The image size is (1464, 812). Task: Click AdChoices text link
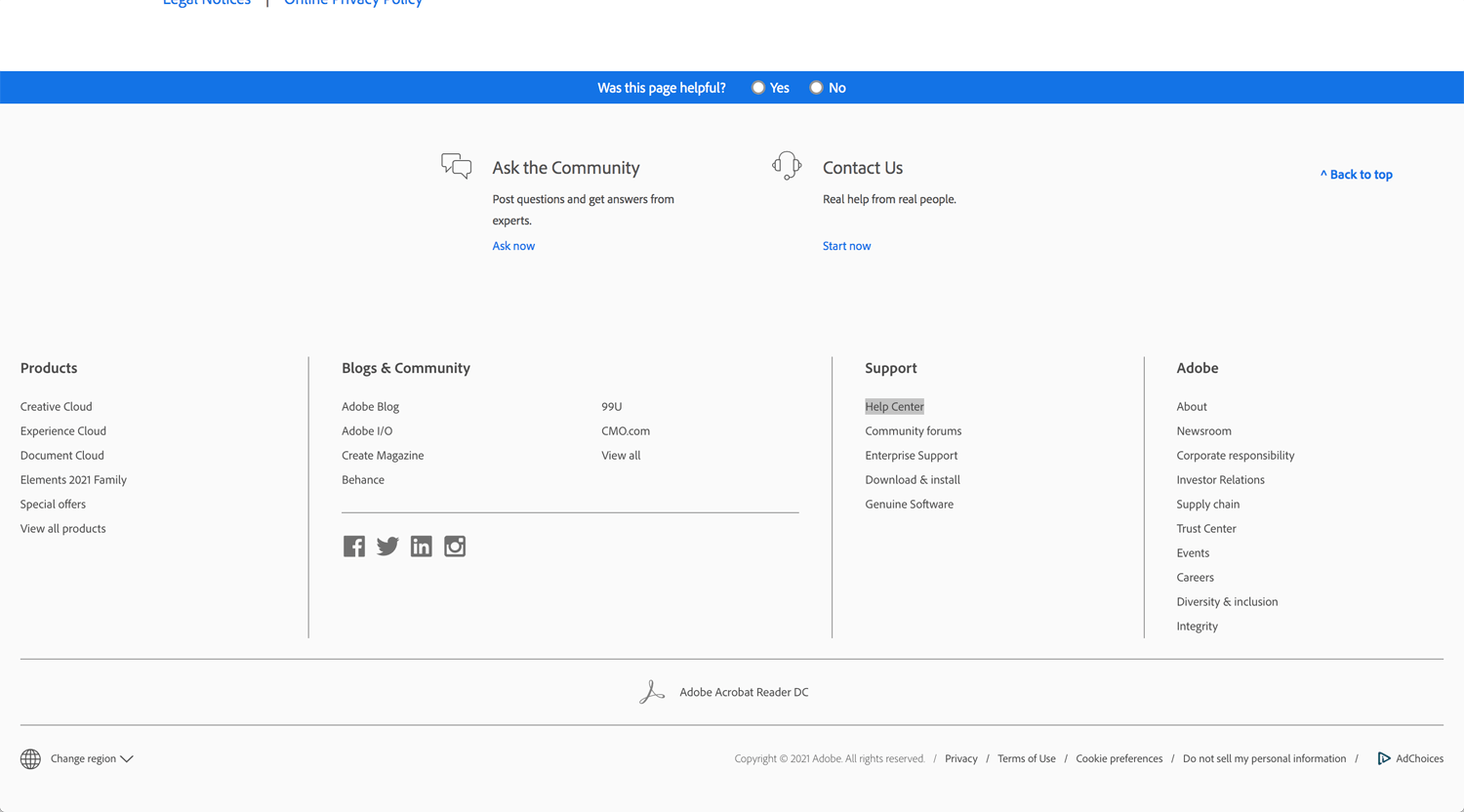coord(1420,759)
